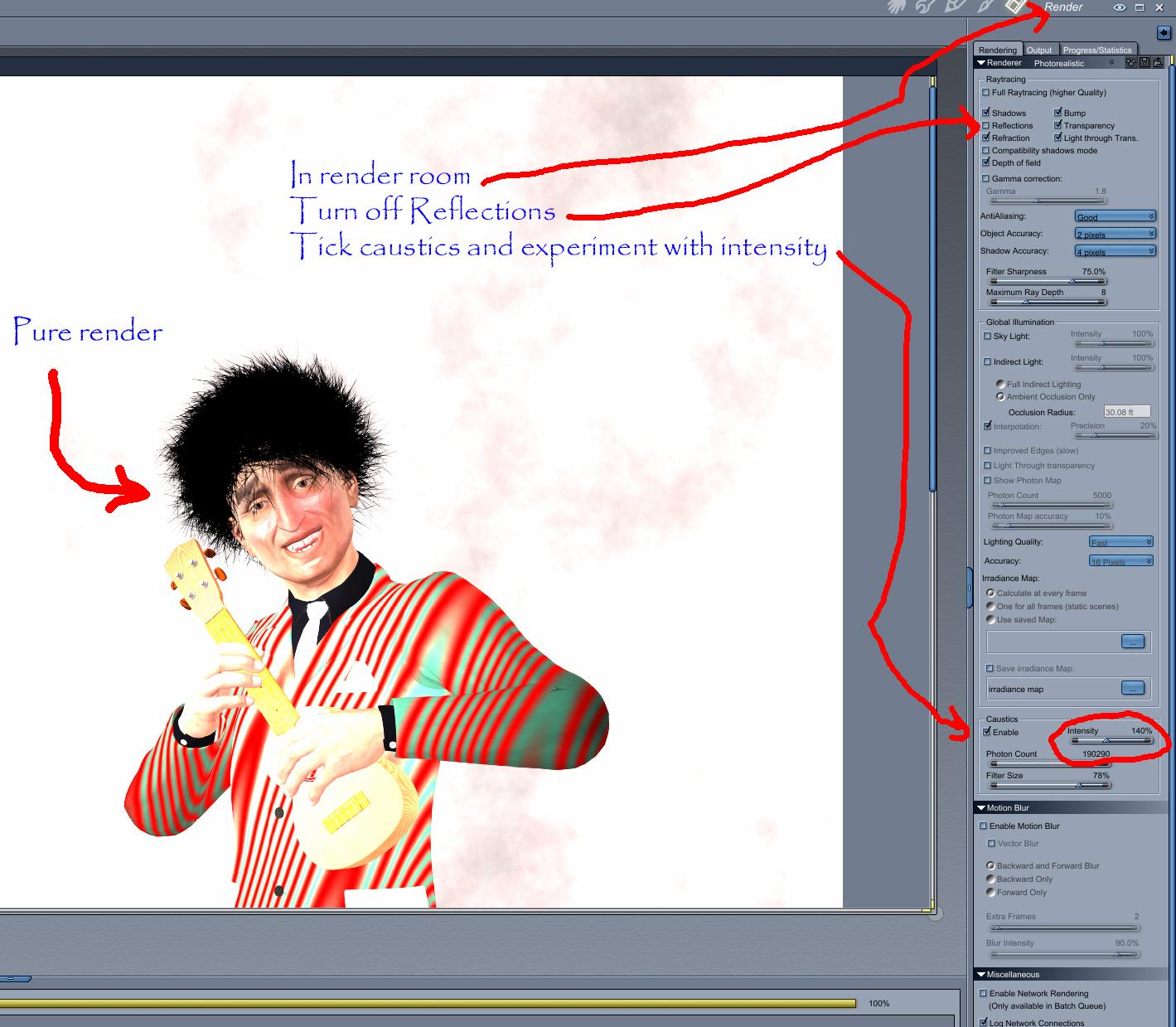Adjust Caustics Filter Size slider
1176x1027 pixels.
(1048, 785)
